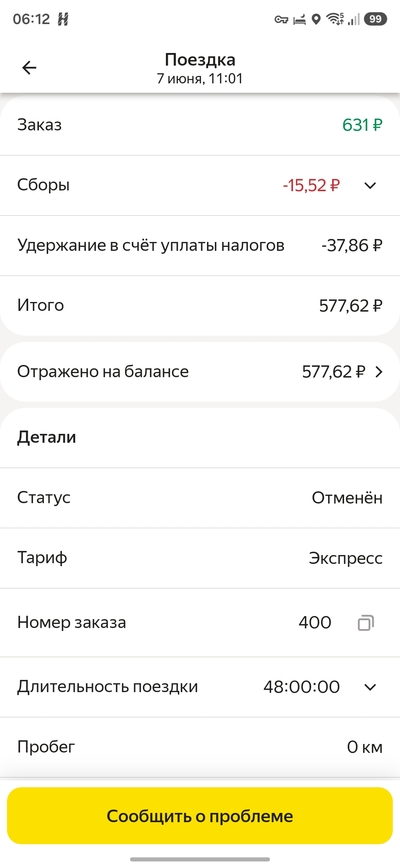
Task: Expand the Сборы fees chevron
Action: (x=370, y=186)
